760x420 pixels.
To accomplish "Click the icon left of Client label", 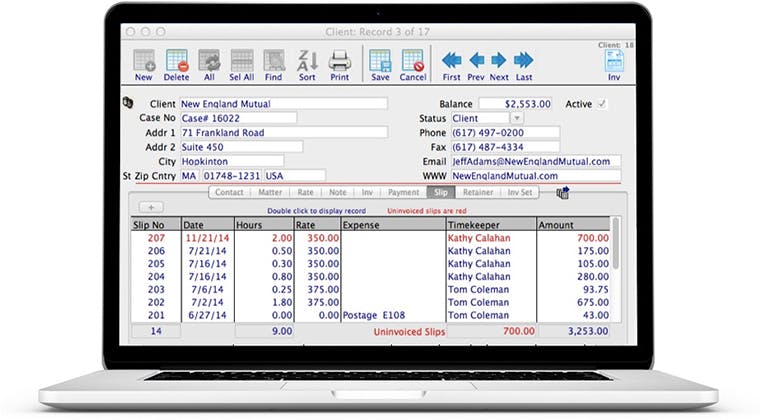I will (128, 102).
